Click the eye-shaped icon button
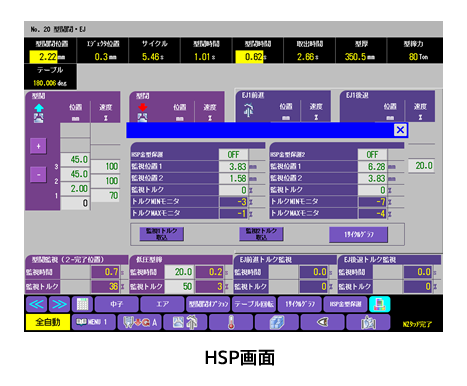The width and height of the screenshot is (467, 386). [x=322, y=322]
